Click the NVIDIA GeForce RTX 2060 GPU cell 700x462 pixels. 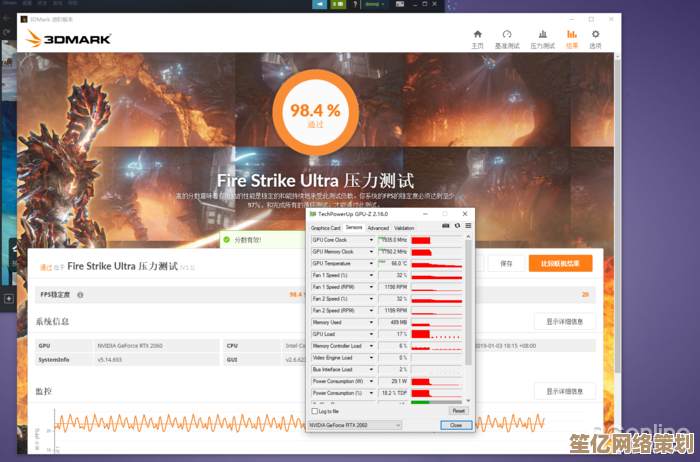[x=156, y=345]
